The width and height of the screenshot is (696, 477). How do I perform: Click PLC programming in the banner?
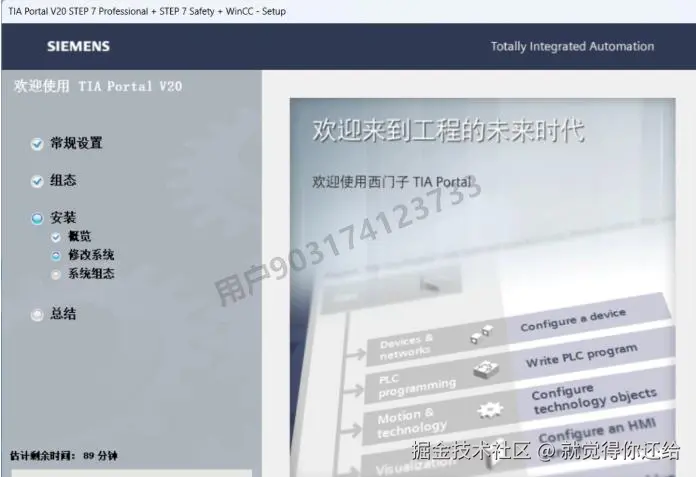(417, 386)
